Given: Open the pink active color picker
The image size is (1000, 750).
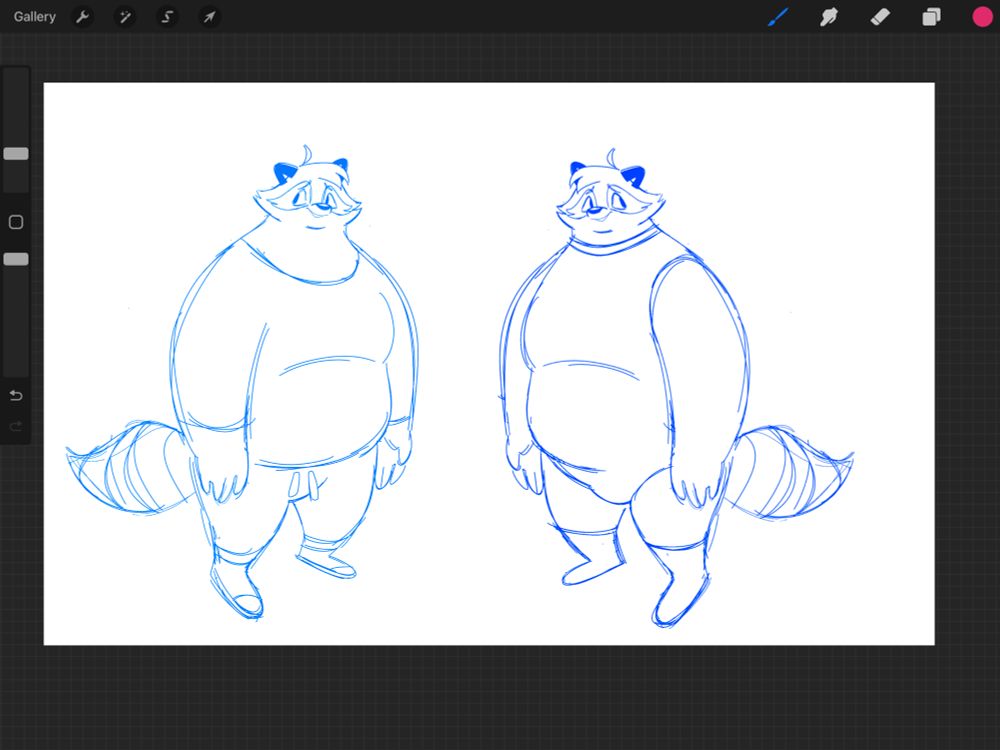Looking at the screenshot, I should (982, 17).
